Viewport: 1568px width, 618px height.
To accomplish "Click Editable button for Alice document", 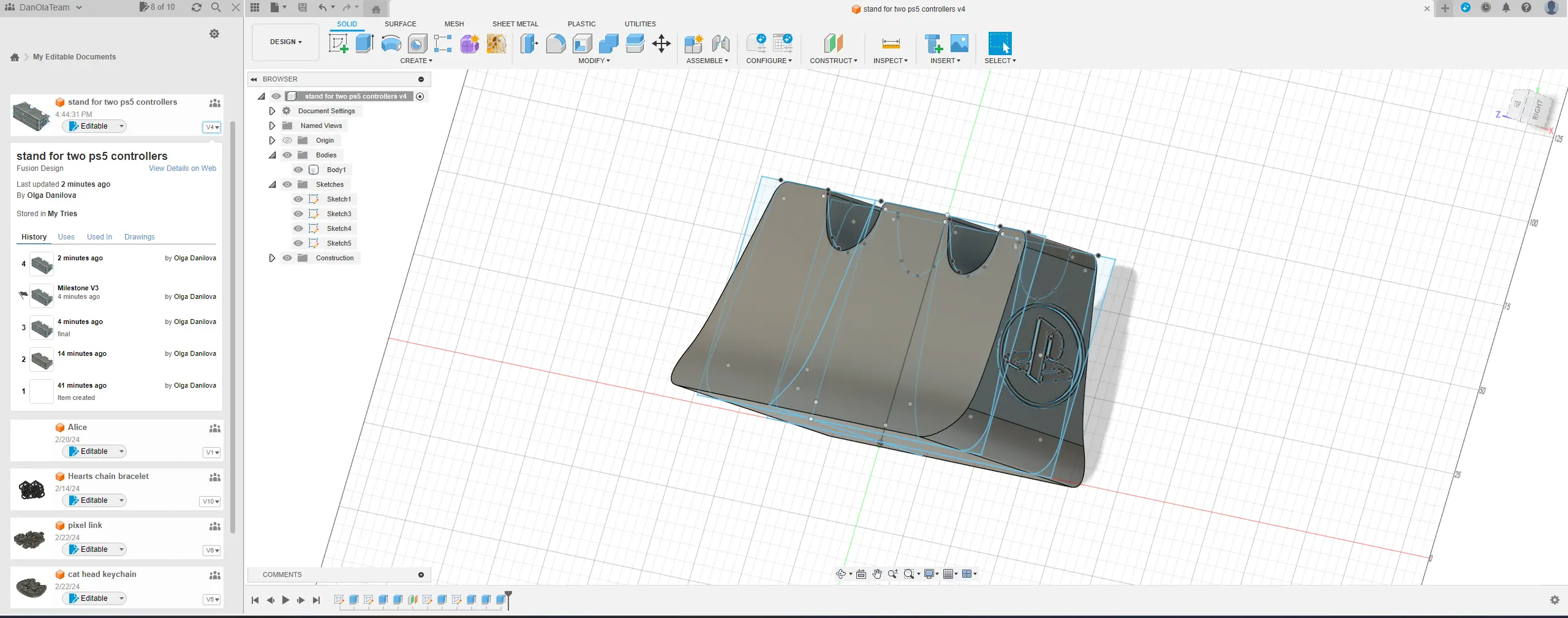I will pyautogui.click(x=94, y=451).
